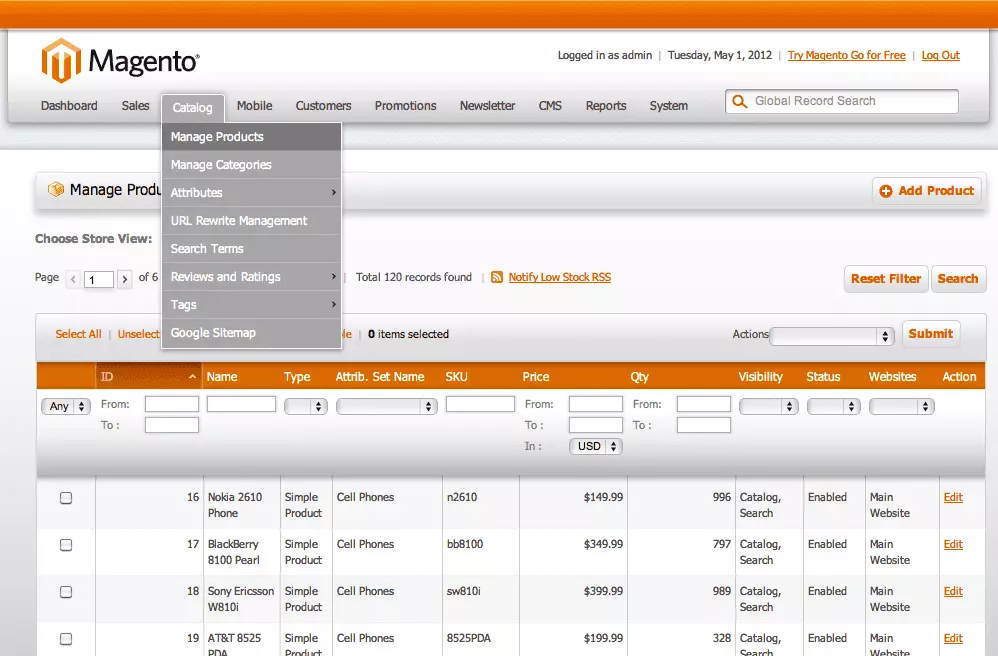Click the Manage Products box icon
This screenshot has width=998, height=656.
point(56,190)
